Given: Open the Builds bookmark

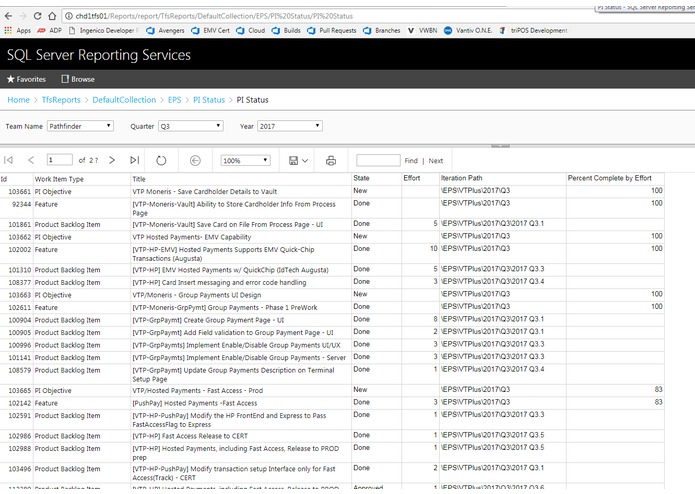Looking at the screenshot, I should pos(286,31).
